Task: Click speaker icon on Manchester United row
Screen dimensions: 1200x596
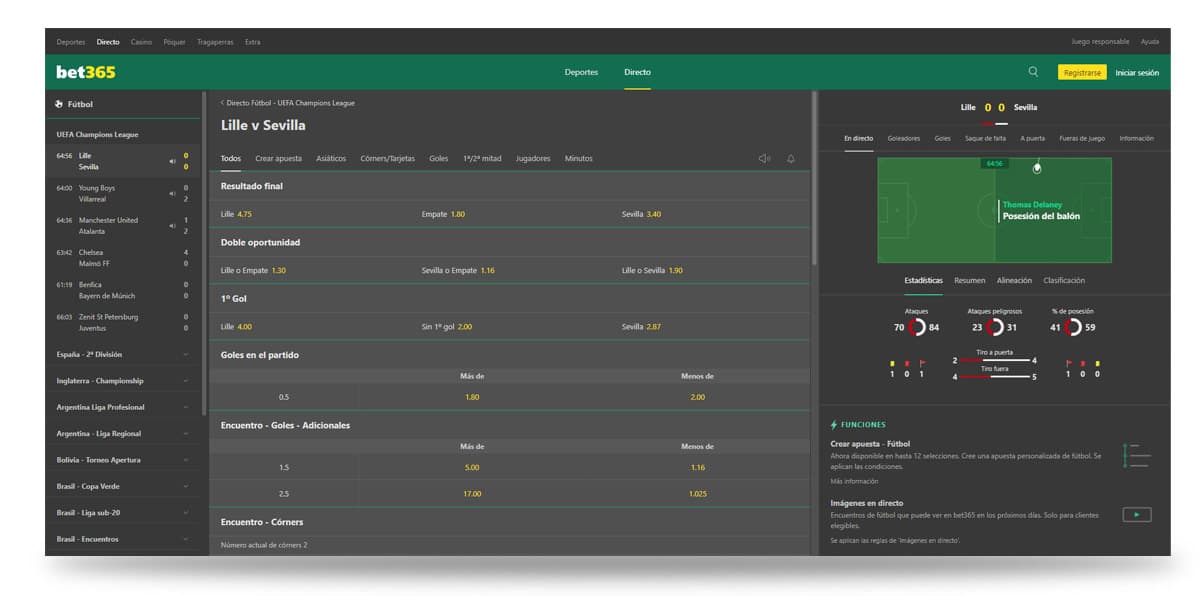Action: click(172, 225)
